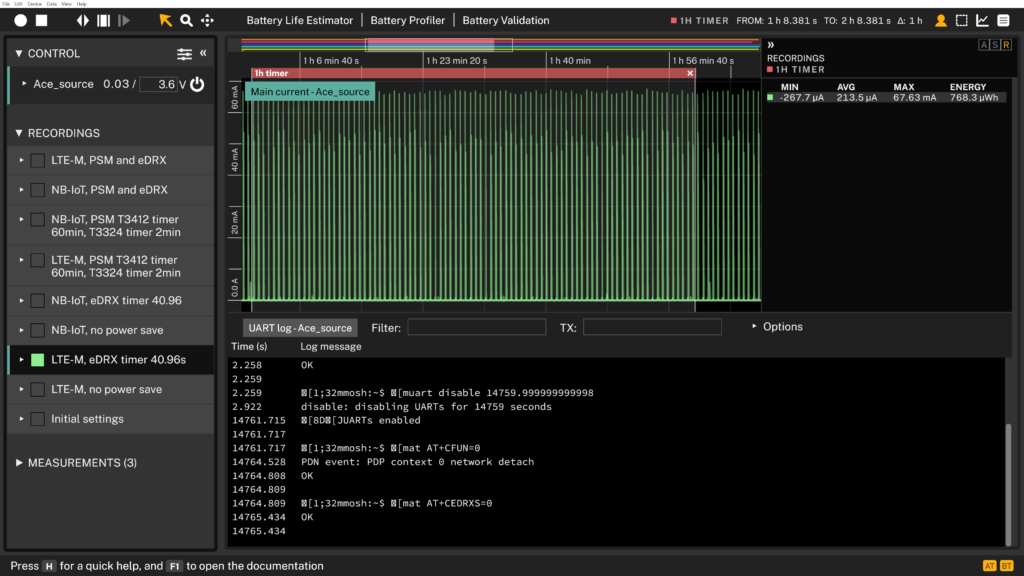Activate the magnifier zoom tool
This screenshot has width=1024, height=576.
point(186,20)
